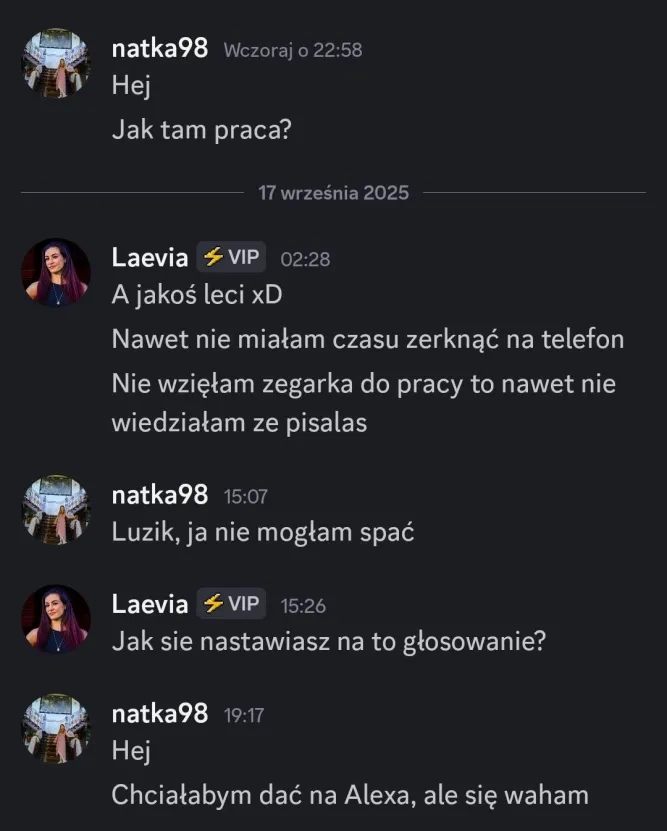Click natka98's avatar beside the 15:07 message
The width and height of the screenshot is (667, 831).
[x=56, y=509]
